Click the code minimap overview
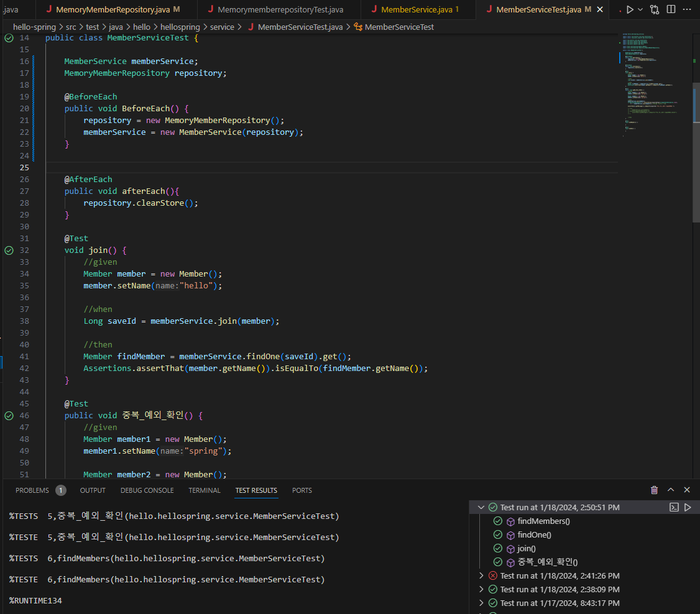 point(654,84)
